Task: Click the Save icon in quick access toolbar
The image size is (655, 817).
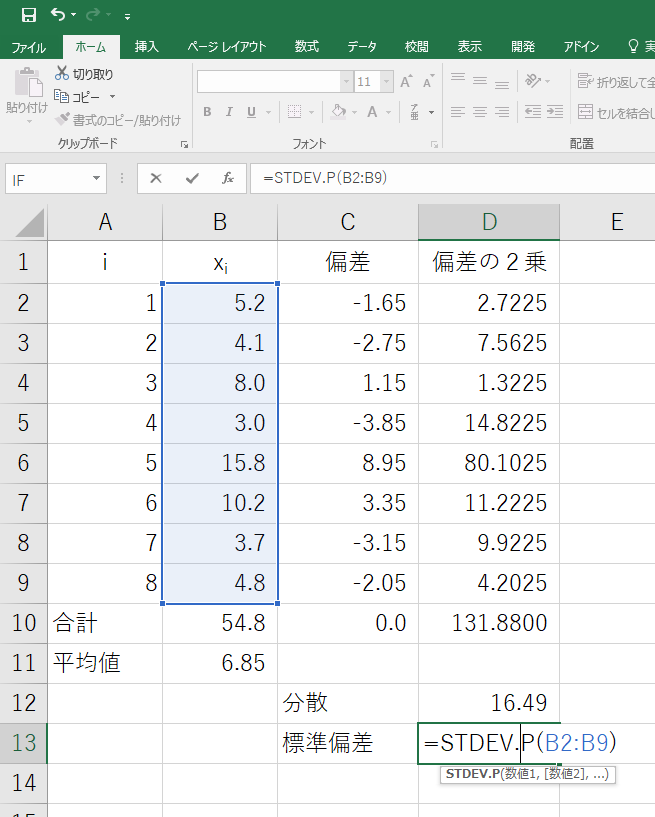Action: pos(29,15)
